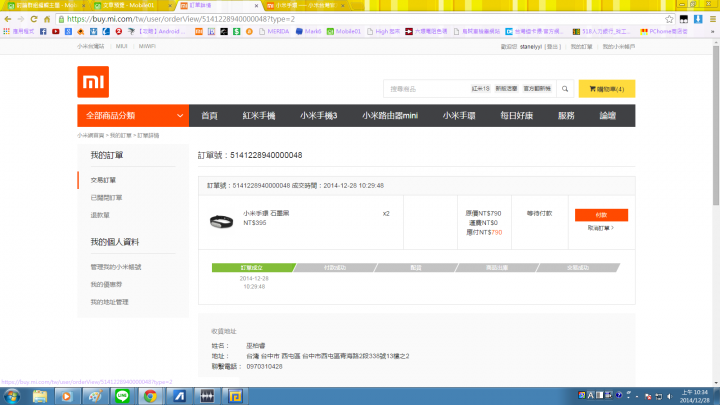Select 已關閉訂單 in the sidebar

coord(106,198)
